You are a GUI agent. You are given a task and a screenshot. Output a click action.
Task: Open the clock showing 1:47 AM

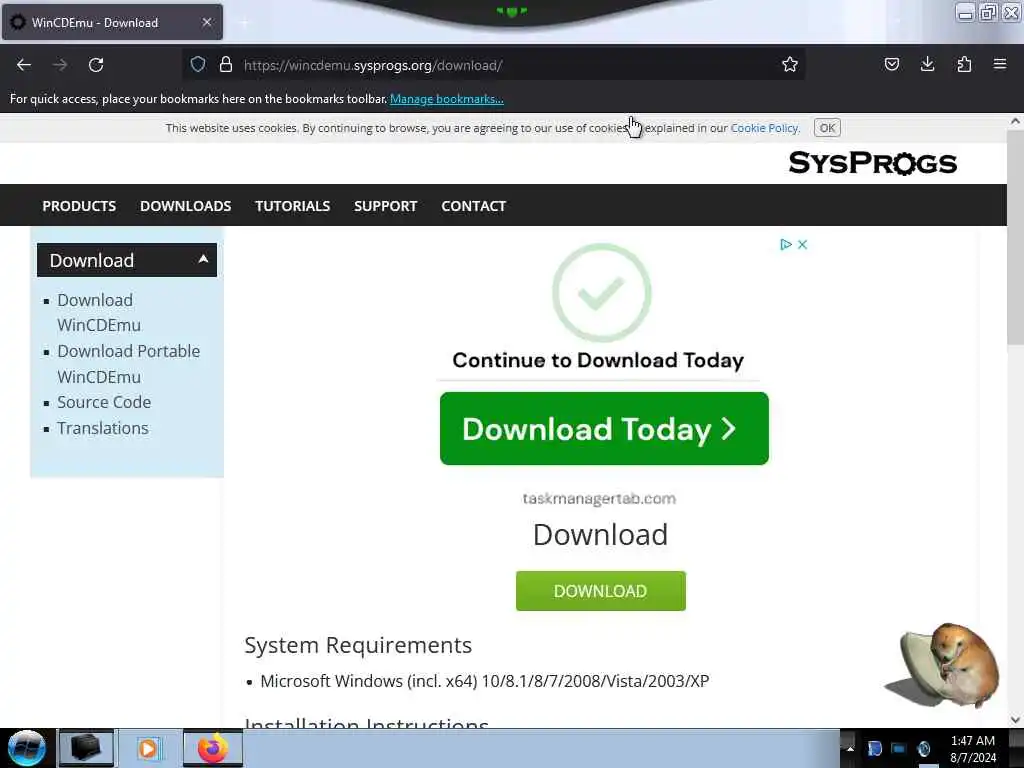(x=972, y=749)
